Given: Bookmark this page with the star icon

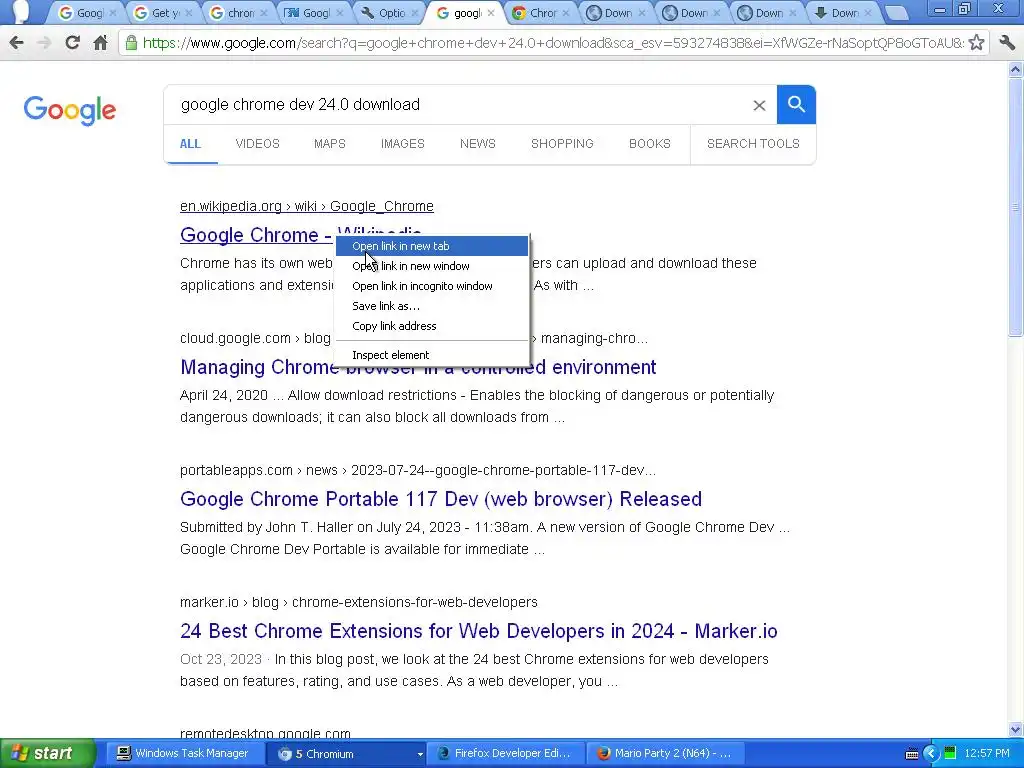Looking at the screenshot, I should (x=976, y=43).
